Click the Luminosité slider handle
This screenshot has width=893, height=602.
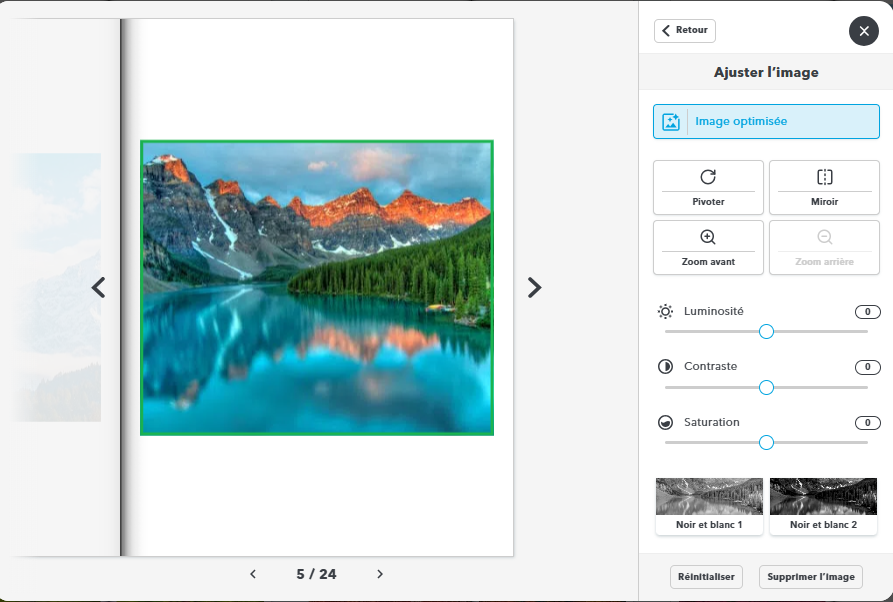click(766, 331)
